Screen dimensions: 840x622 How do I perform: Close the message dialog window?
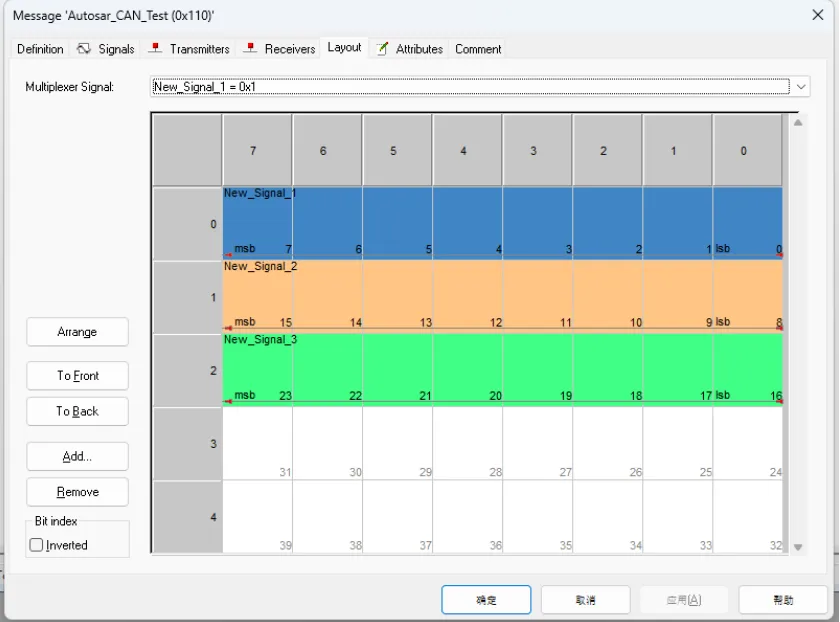[x=817, y=15]
